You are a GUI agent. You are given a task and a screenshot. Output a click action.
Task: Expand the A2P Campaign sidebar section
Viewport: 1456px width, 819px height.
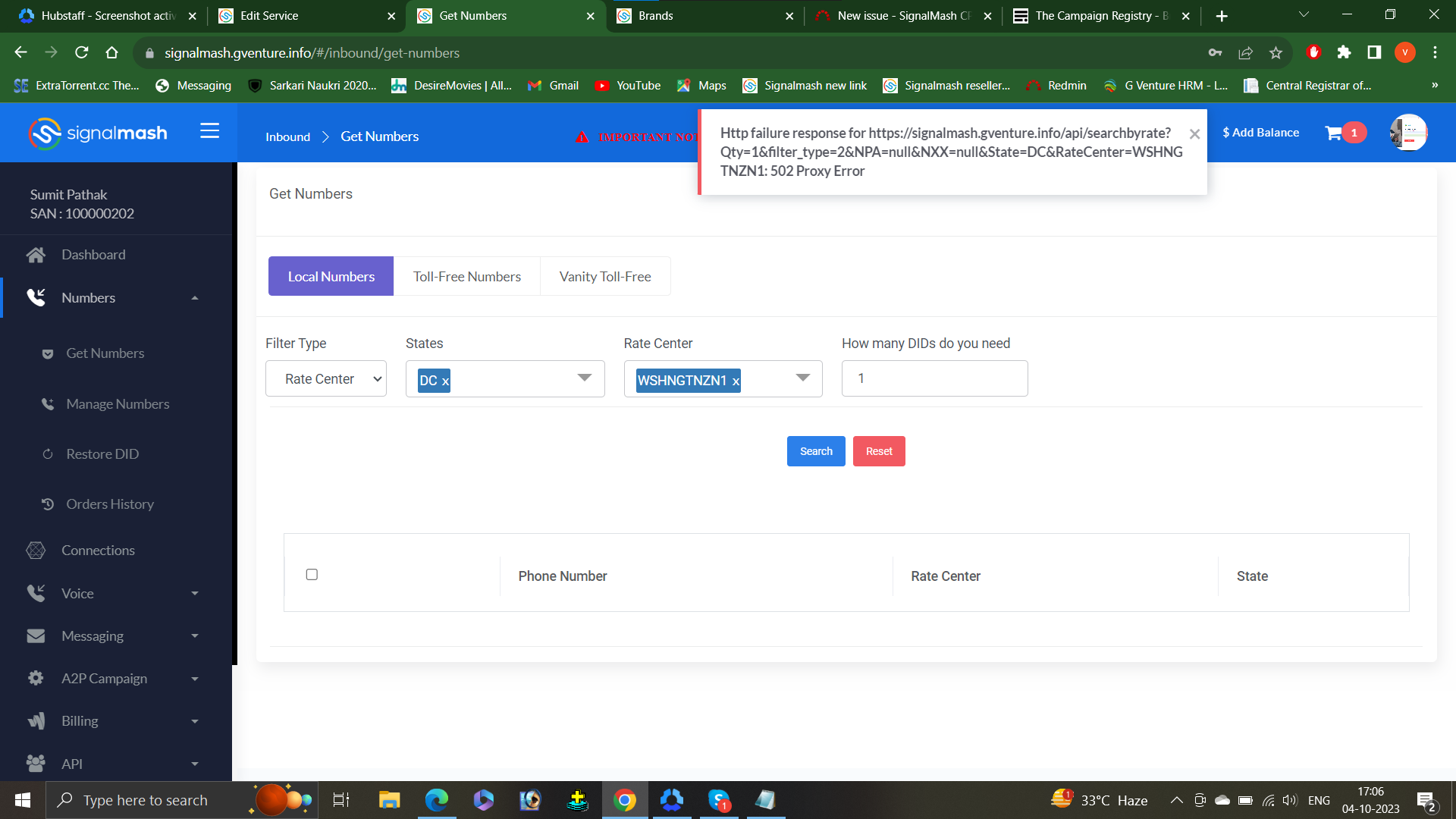(x=116, y=679)
